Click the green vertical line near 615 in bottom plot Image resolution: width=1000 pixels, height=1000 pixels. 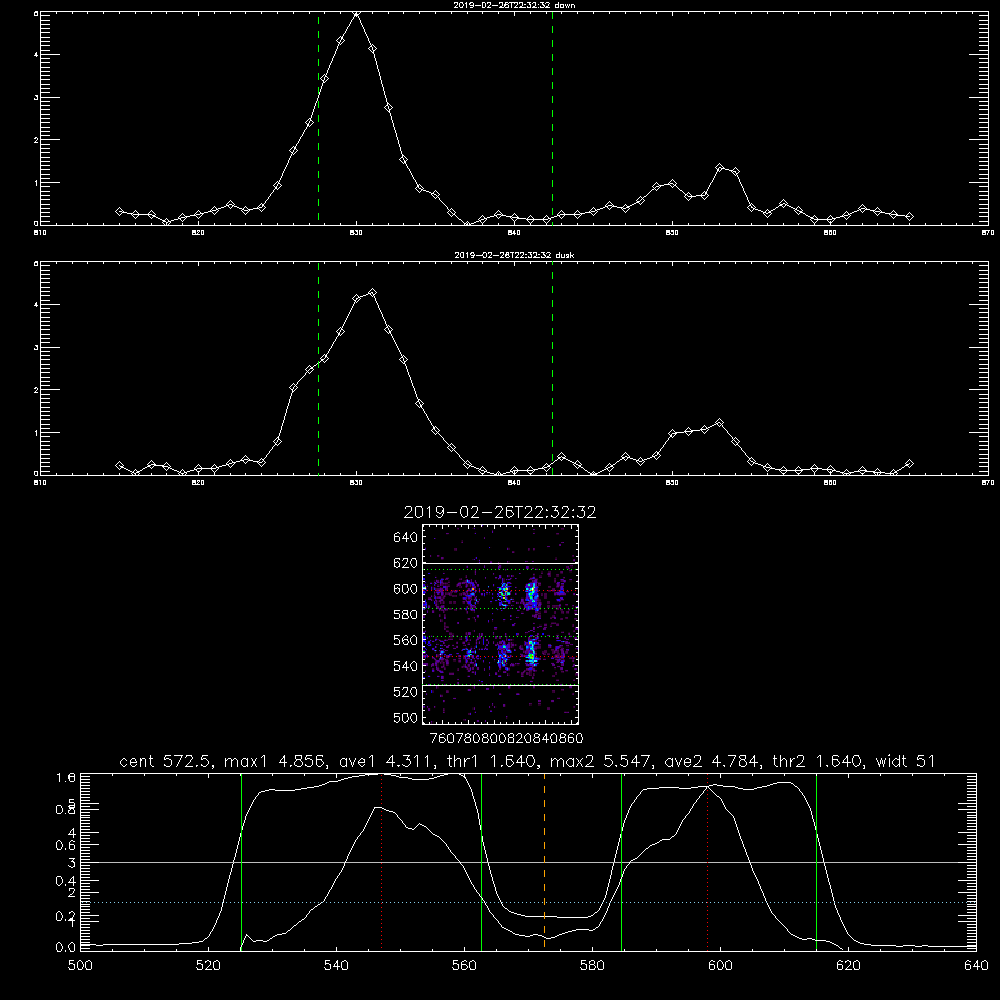816,861
